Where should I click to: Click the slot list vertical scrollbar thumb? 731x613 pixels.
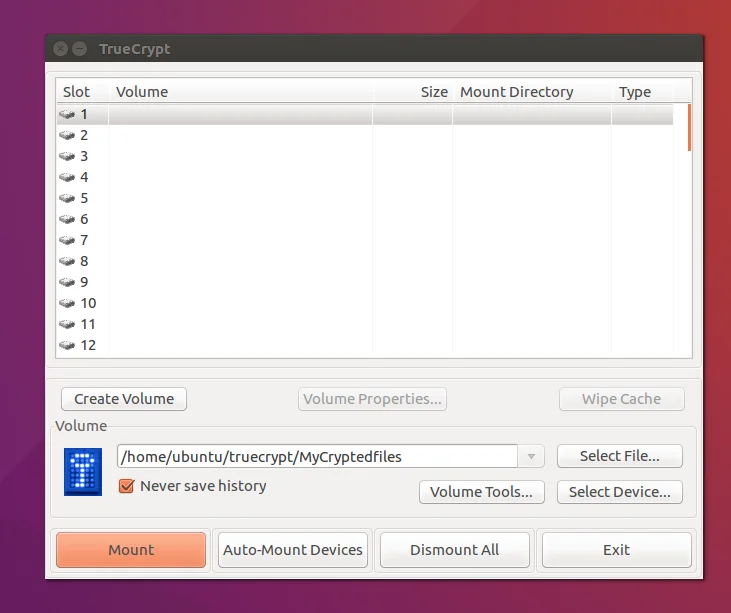click(690, 127)
